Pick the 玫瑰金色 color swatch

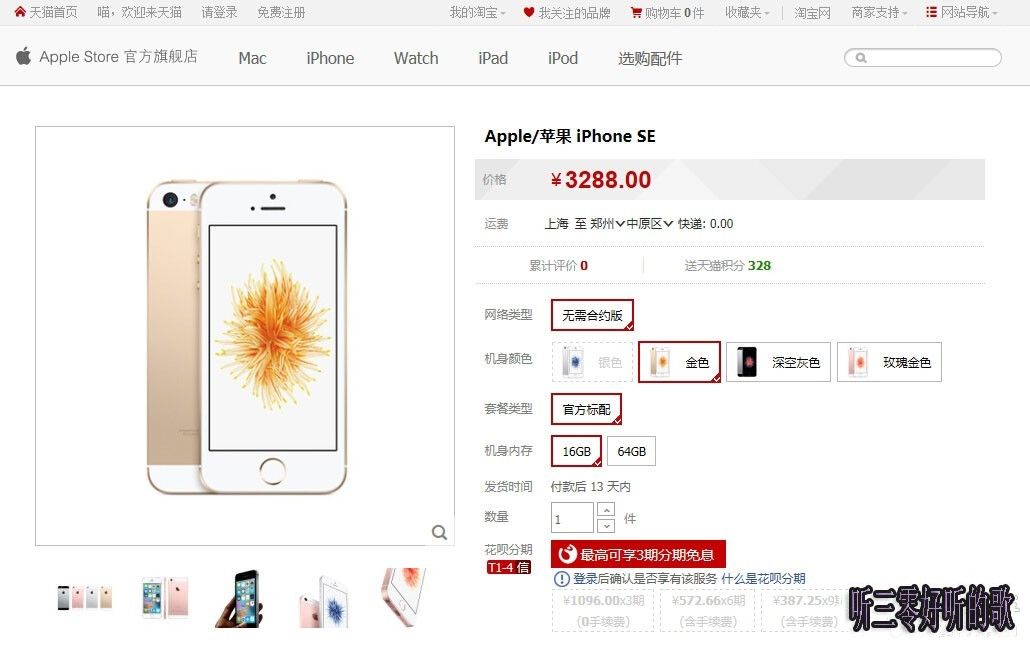889,362
